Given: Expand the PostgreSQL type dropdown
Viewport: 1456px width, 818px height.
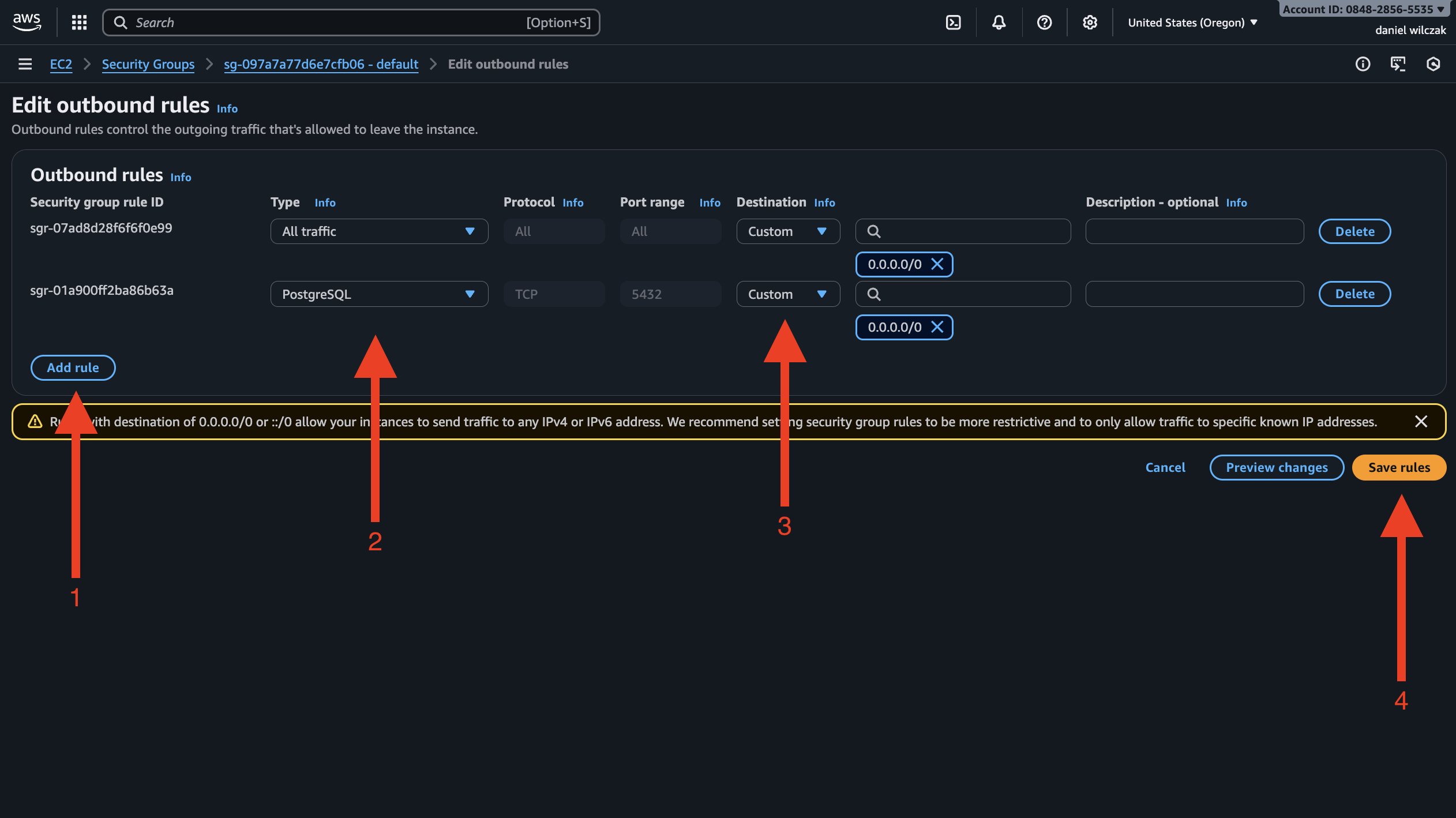Looking at the screenshot, I should pos(379,294).
